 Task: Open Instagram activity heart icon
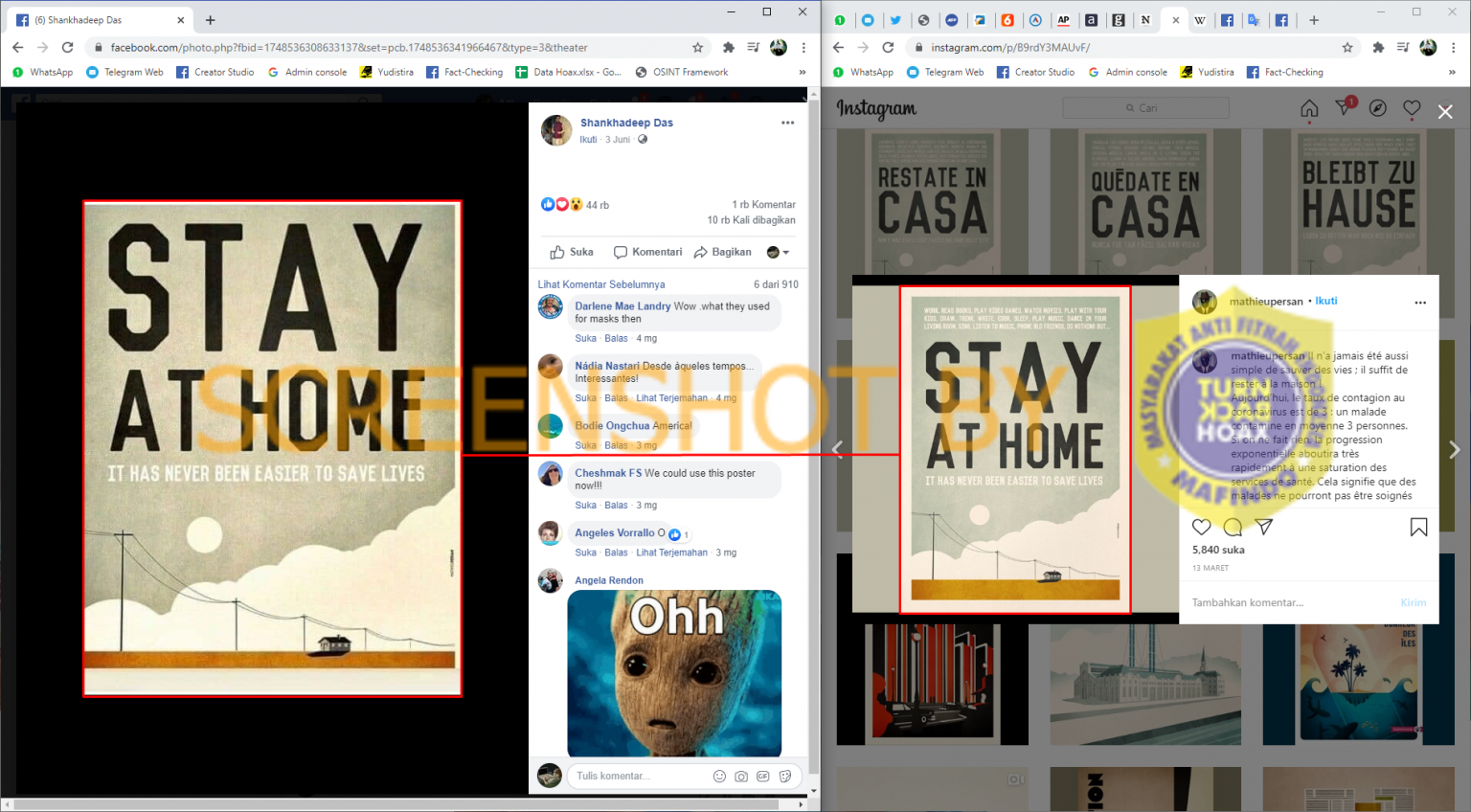point(1412,108)
